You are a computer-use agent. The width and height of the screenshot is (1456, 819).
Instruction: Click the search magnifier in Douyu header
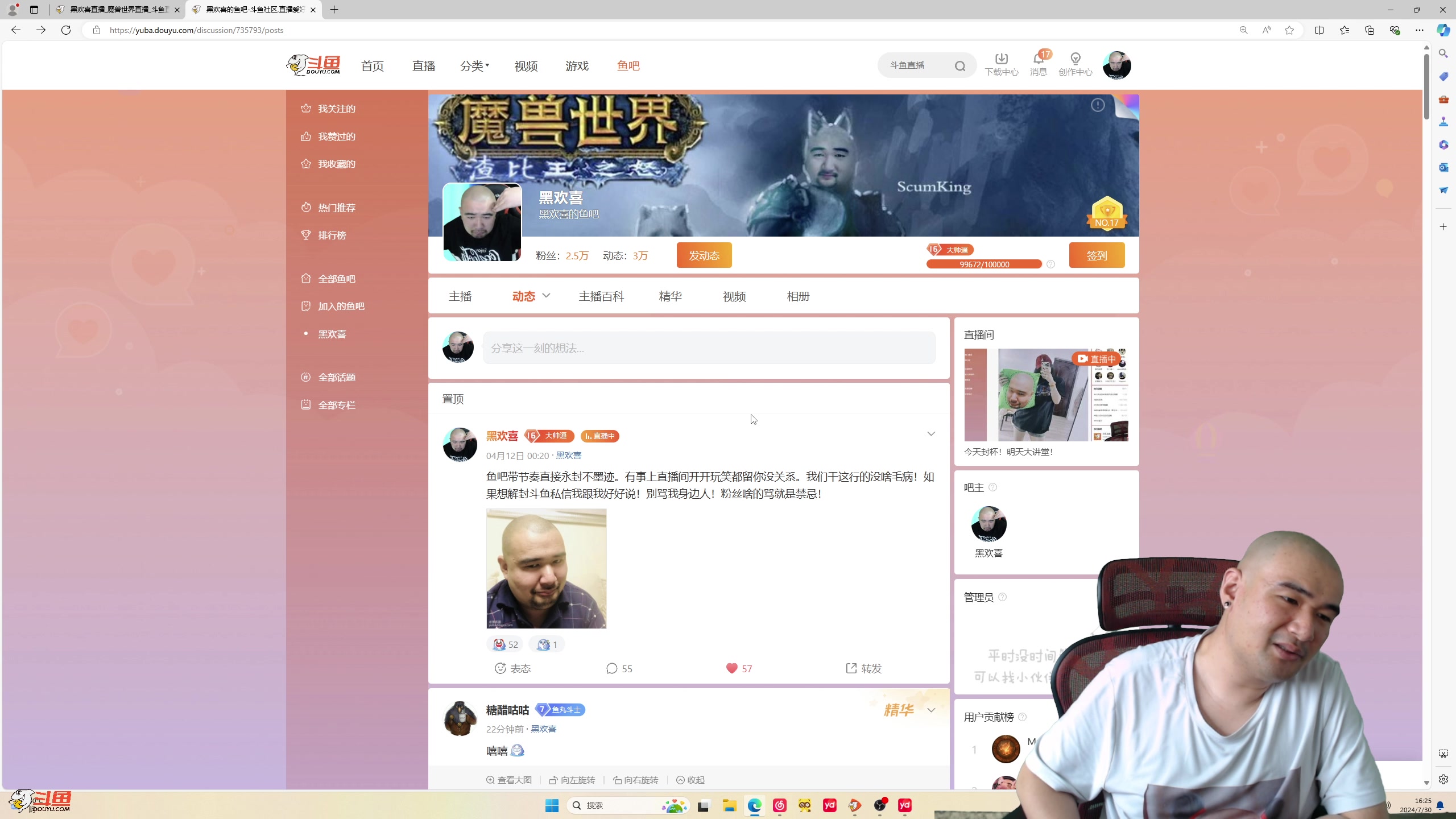pos(960,66)
